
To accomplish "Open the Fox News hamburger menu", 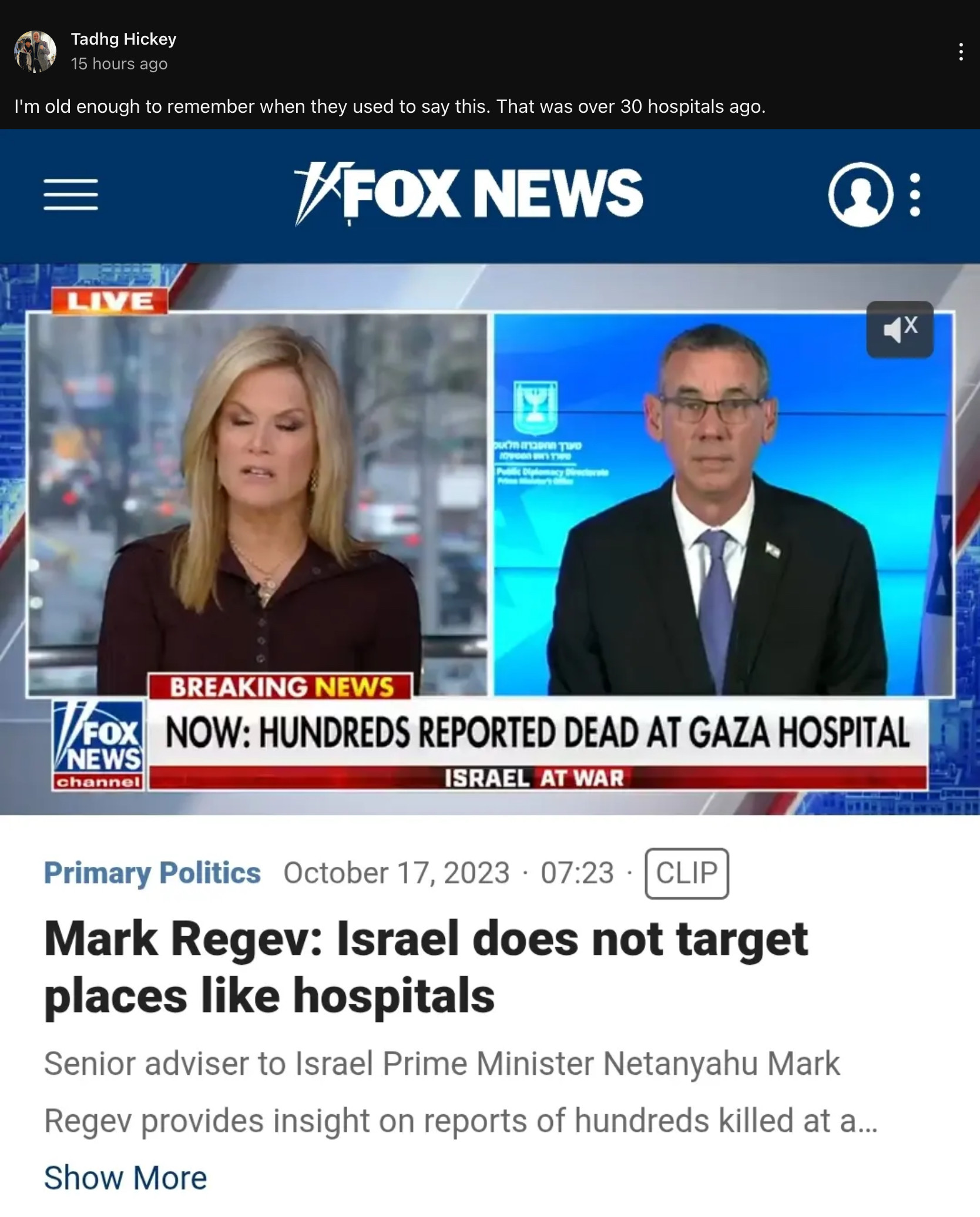I will 71,195.
